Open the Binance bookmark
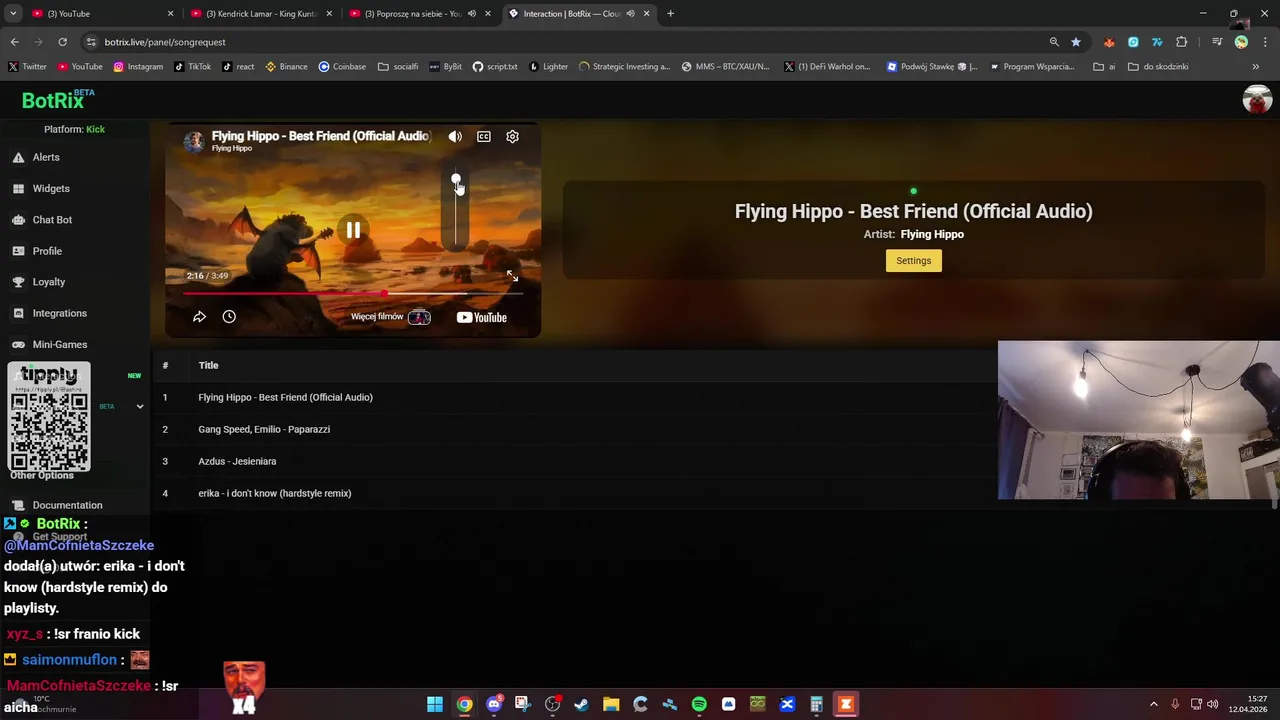The width and height of the screenshot is (1280, 720). coord(286,67)
